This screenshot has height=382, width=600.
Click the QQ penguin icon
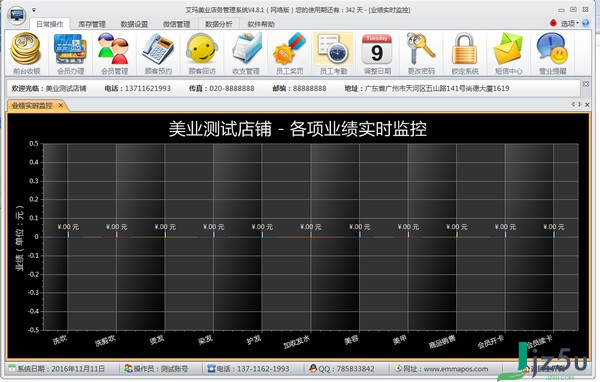313,368
